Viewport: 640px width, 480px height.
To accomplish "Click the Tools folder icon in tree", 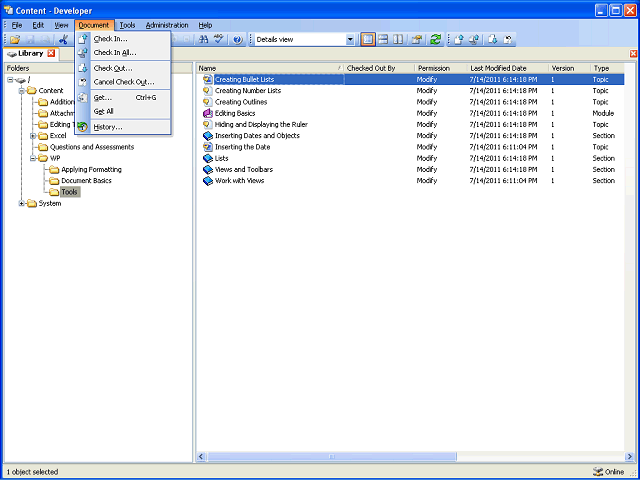I will click(x=54, y=192).
